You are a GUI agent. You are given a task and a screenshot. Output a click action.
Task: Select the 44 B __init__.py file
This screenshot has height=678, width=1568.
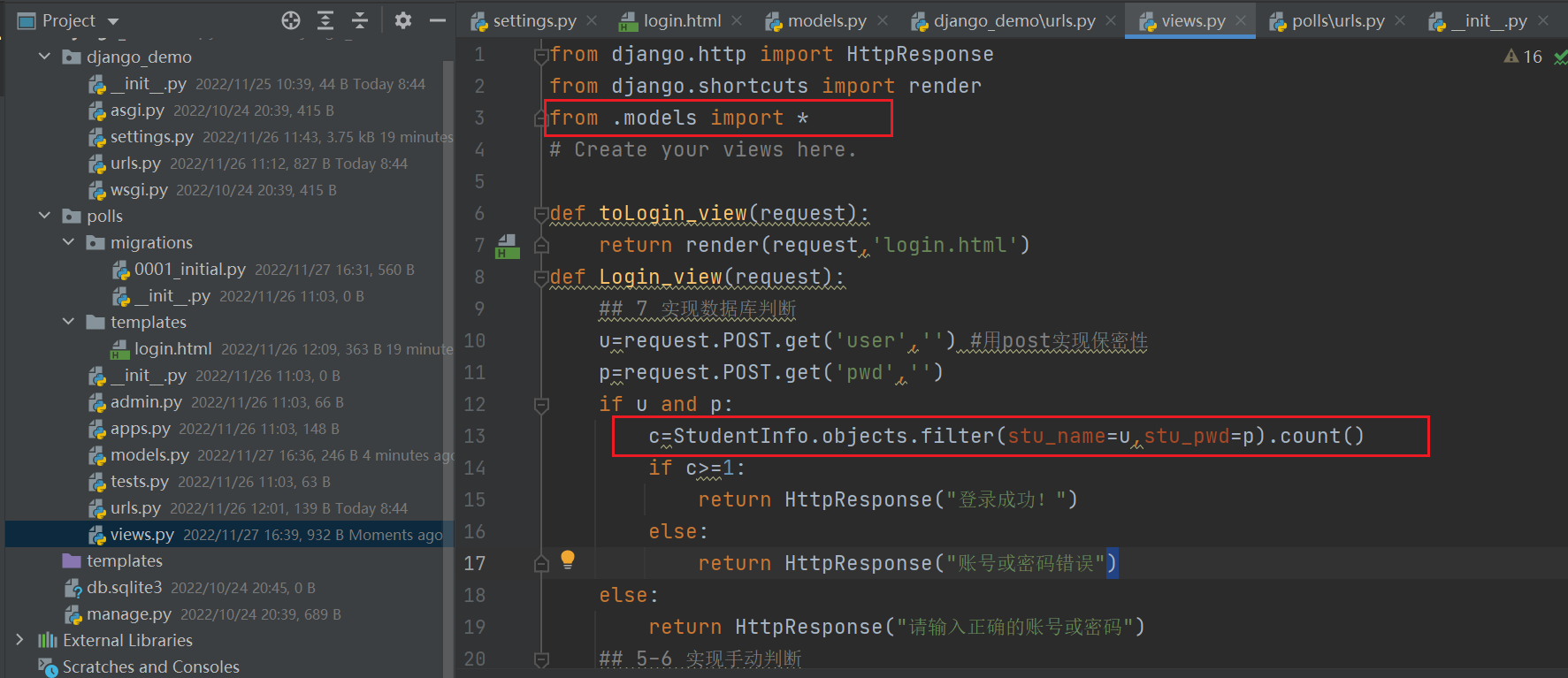click(148, 84)
